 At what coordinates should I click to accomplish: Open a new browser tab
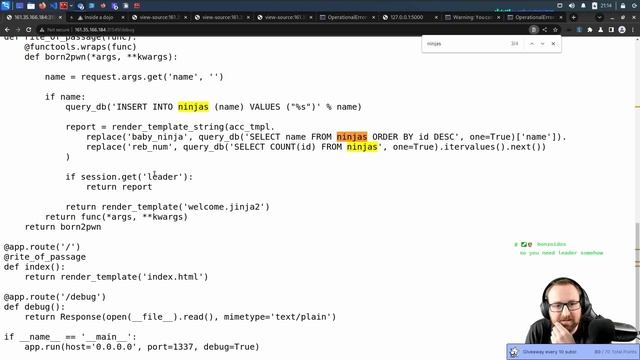pyautogui.click(x=573, y=18)
